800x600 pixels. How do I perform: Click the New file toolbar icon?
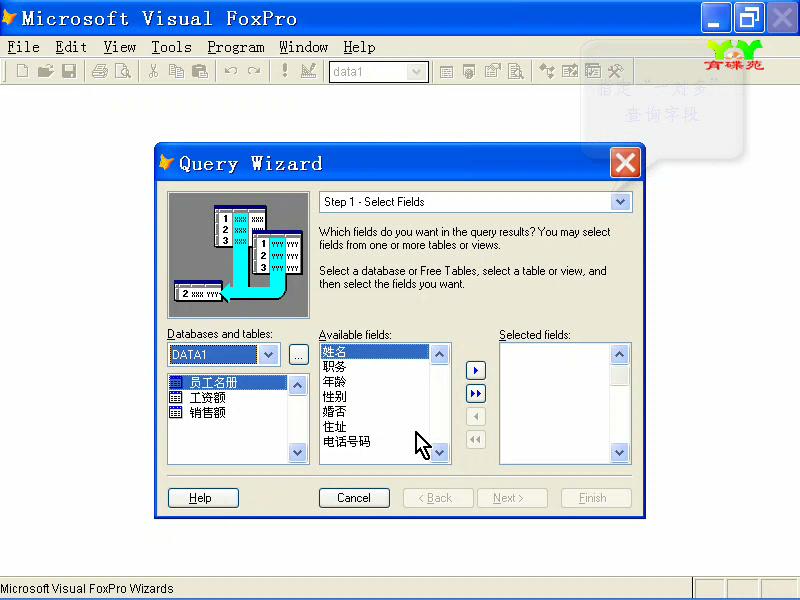22,71
